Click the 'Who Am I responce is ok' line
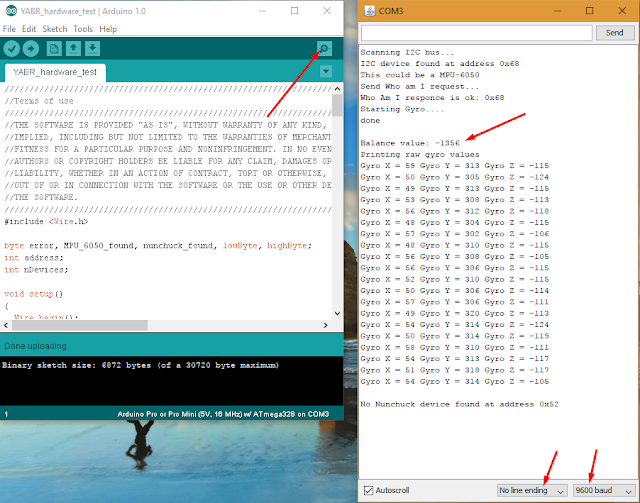Screen dimensions: 640x503 coord(432,98)
